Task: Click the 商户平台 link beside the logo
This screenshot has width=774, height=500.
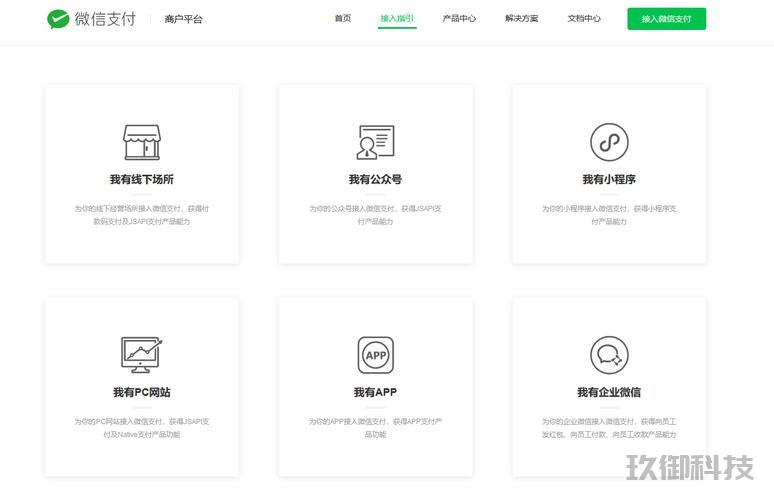Action: [x=183, y=19]
